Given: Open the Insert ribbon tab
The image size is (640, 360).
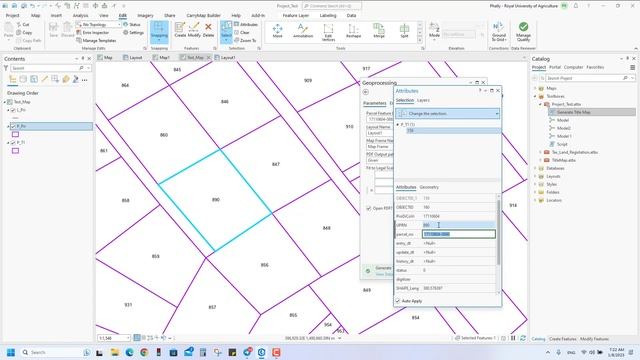Looking at the screenshot, I should coord(56,16).
